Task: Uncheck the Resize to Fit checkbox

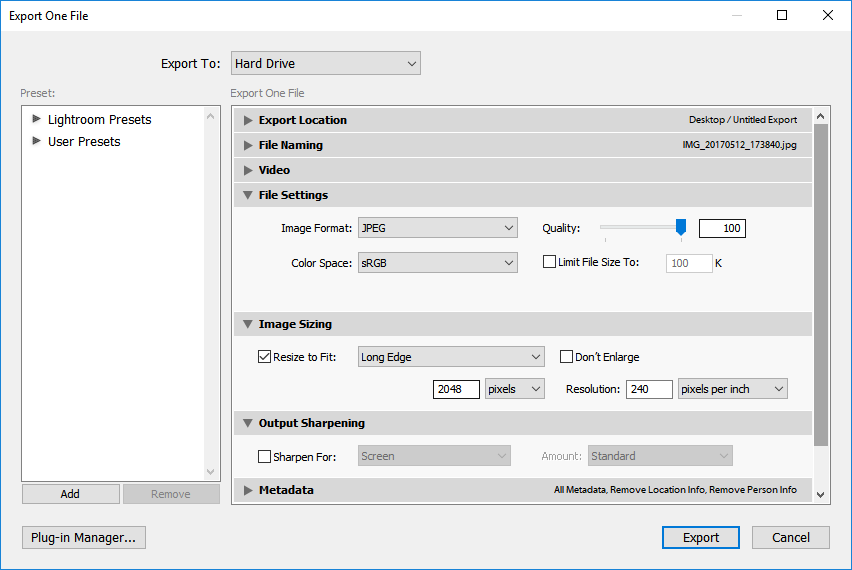Action: pyautogui.click(x=264, y=357)
